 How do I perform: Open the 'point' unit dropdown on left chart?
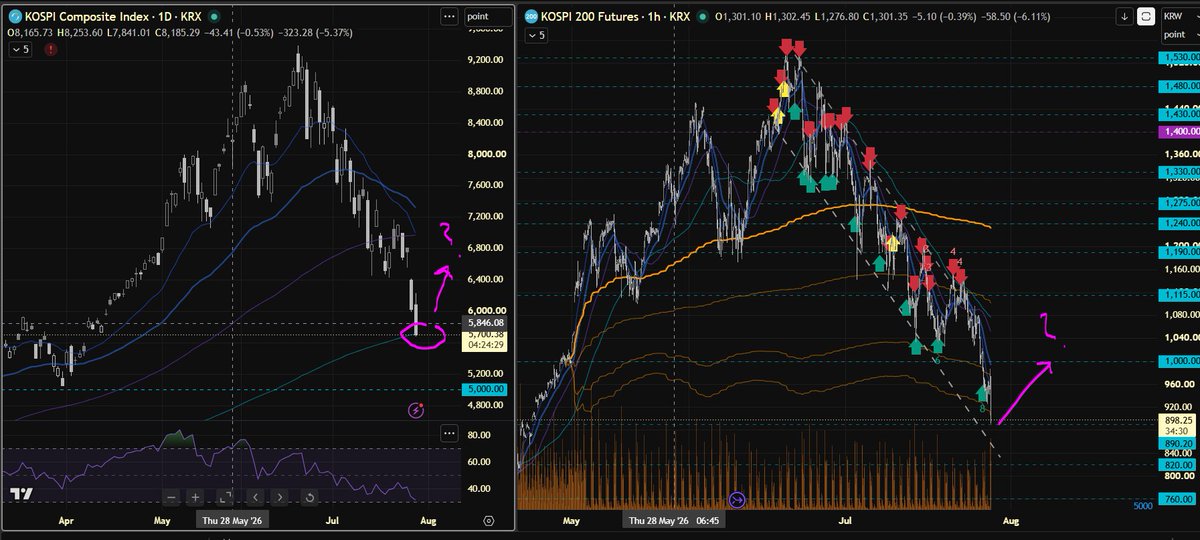[487, 16]
